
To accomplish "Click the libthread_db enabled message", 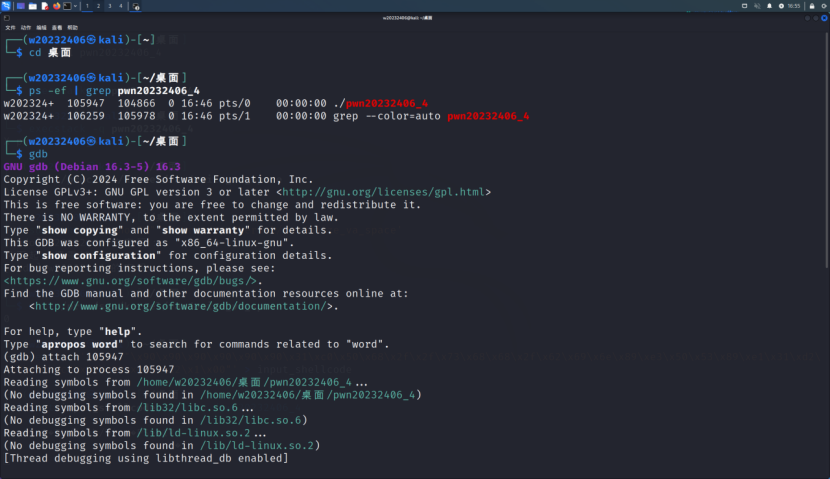I will (146, 459).
